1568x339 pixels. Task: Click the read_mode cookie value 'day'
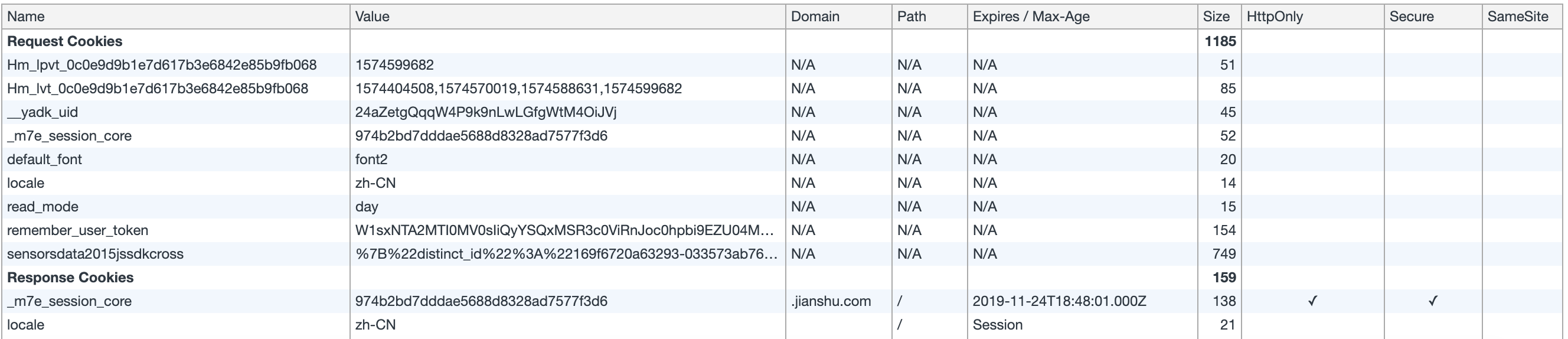(x=367, y=207)
